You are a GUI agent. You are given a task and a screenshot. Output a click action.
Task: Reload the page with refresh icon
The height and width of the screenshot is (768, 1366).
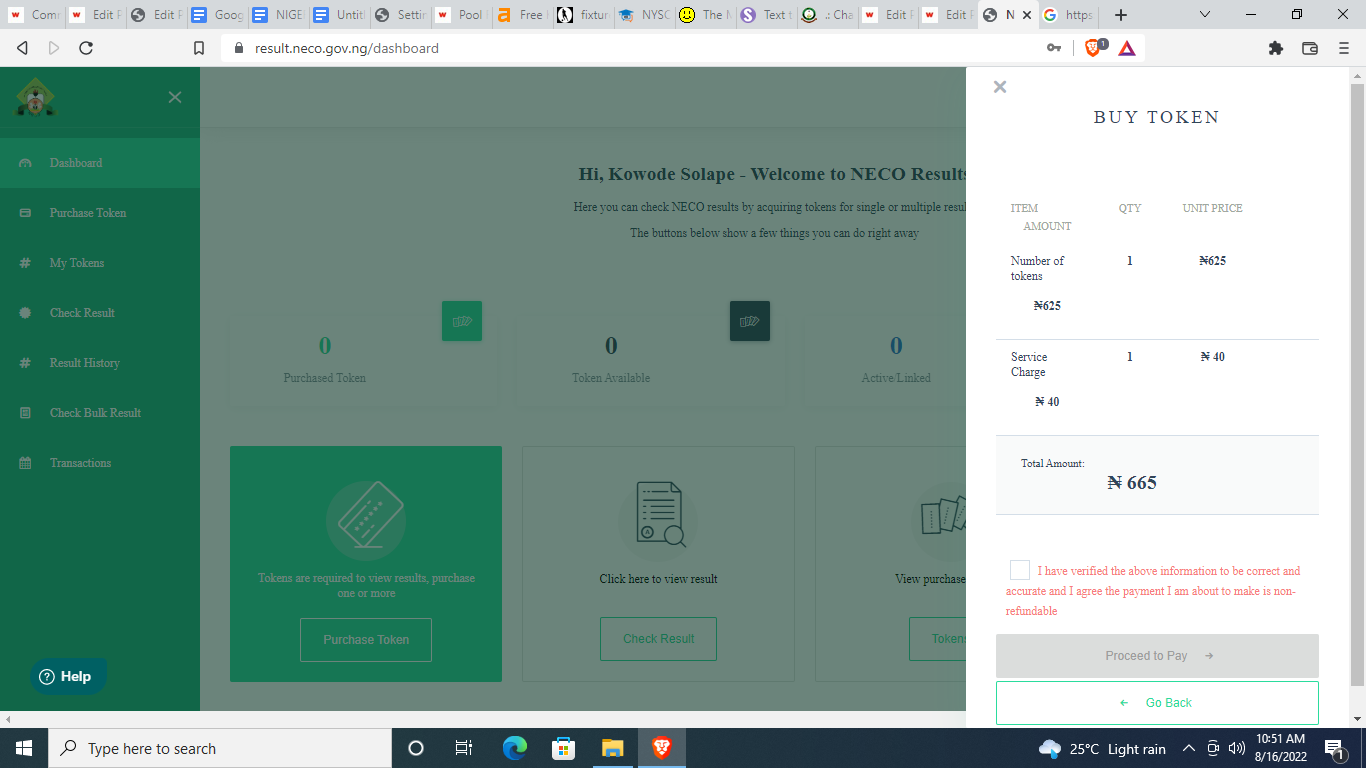point(86,48)
